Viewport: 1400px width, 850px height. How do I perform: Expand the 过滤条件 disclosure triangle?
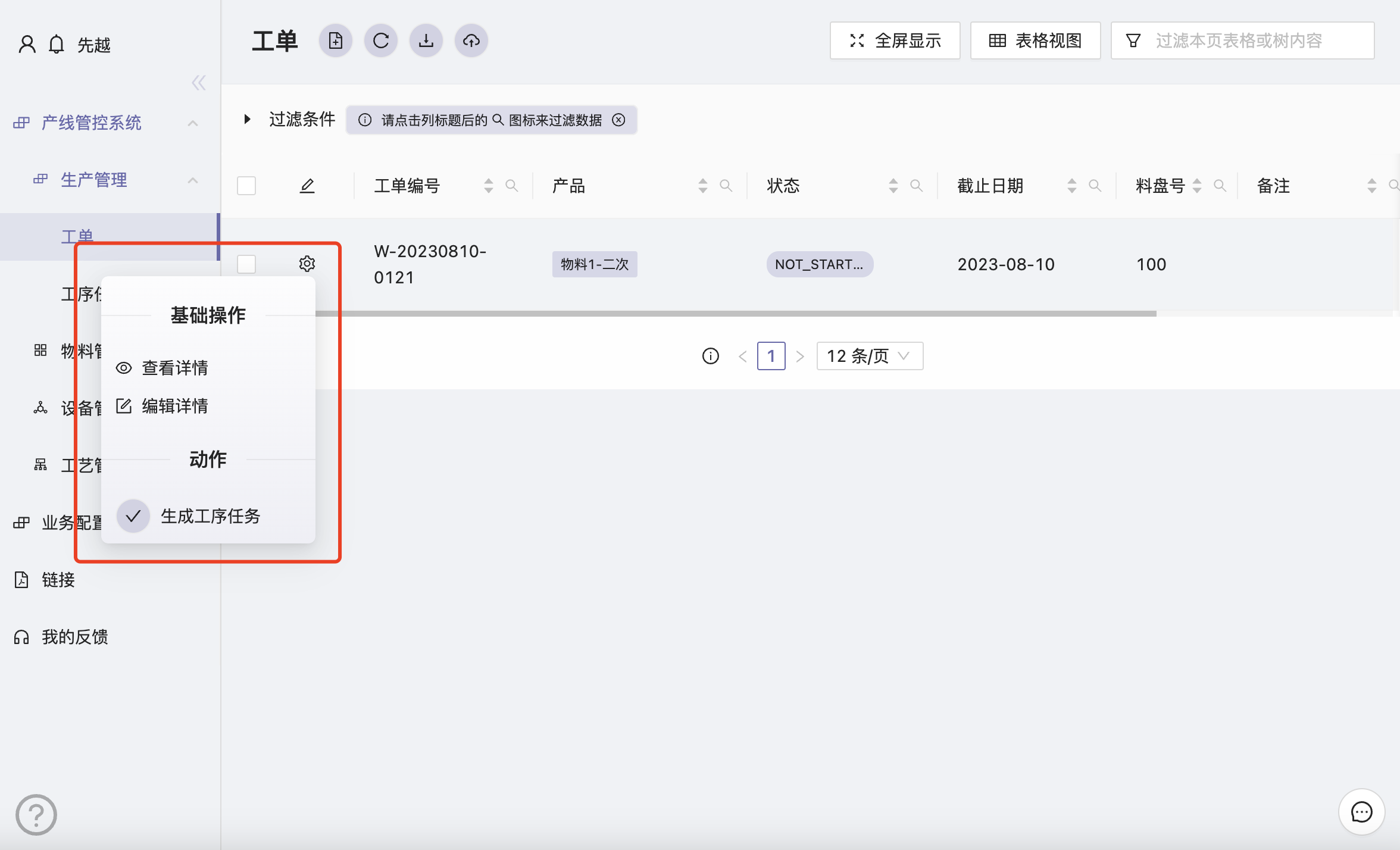247,119
